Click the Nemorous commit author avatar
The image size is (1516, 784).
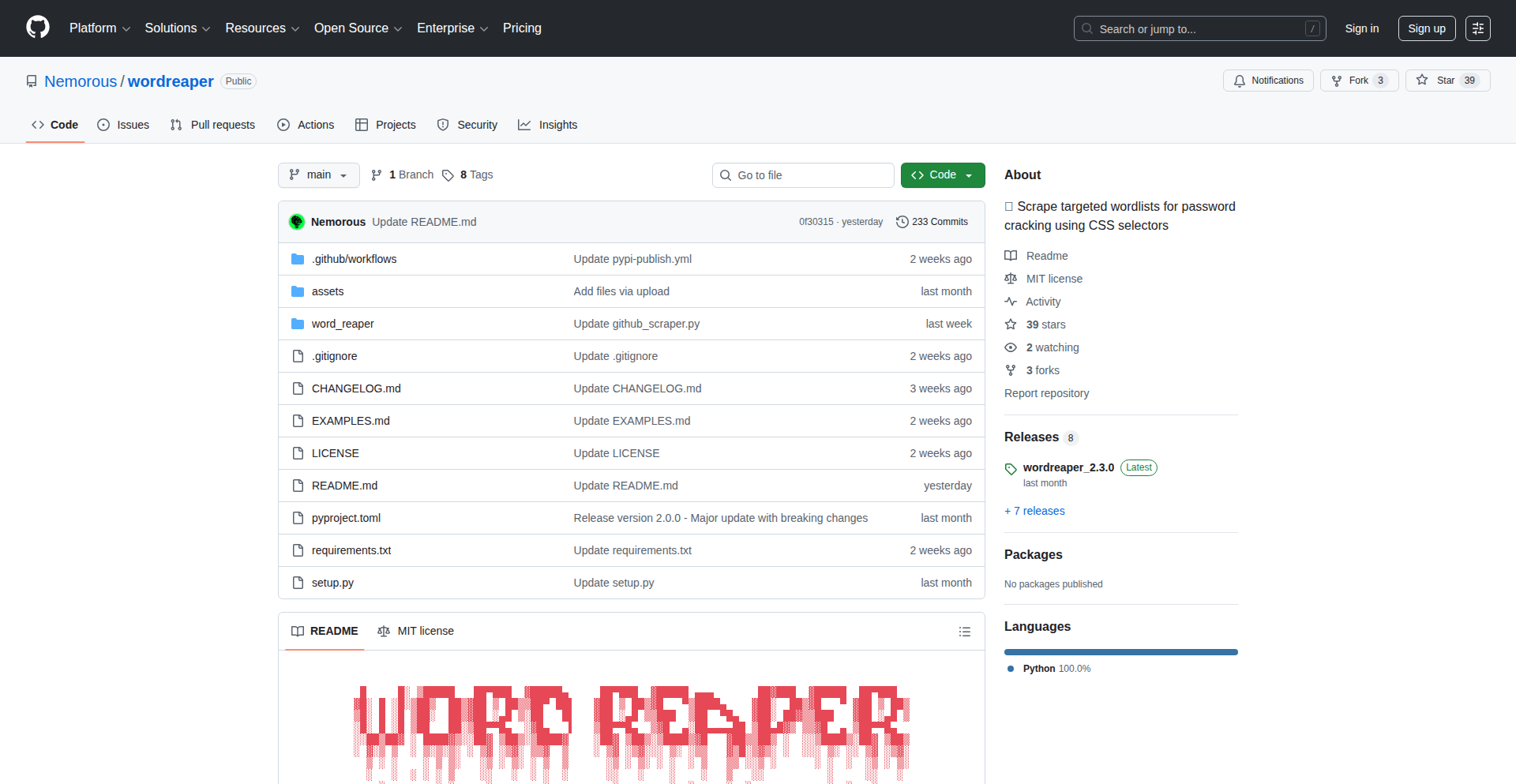(297, 222)
